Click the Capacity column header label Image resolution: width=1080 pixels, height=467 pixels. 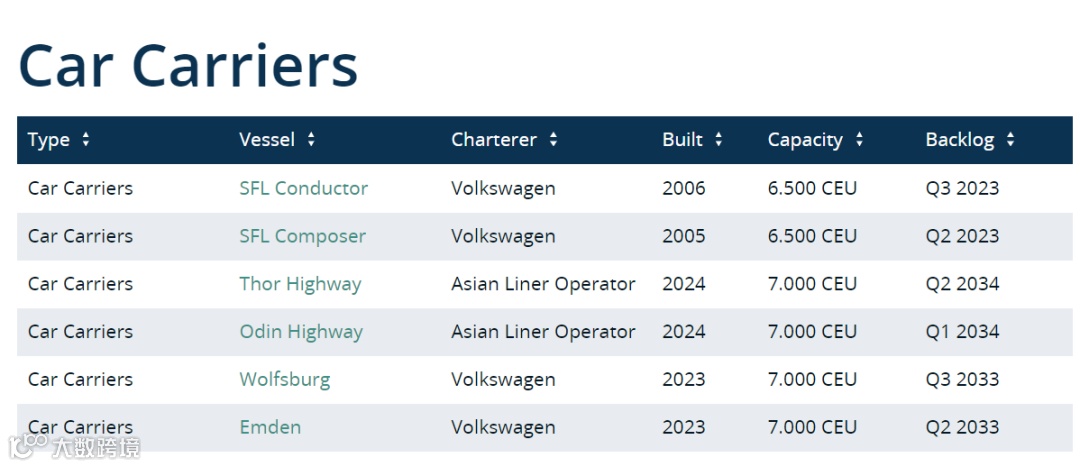pos(805,140)
